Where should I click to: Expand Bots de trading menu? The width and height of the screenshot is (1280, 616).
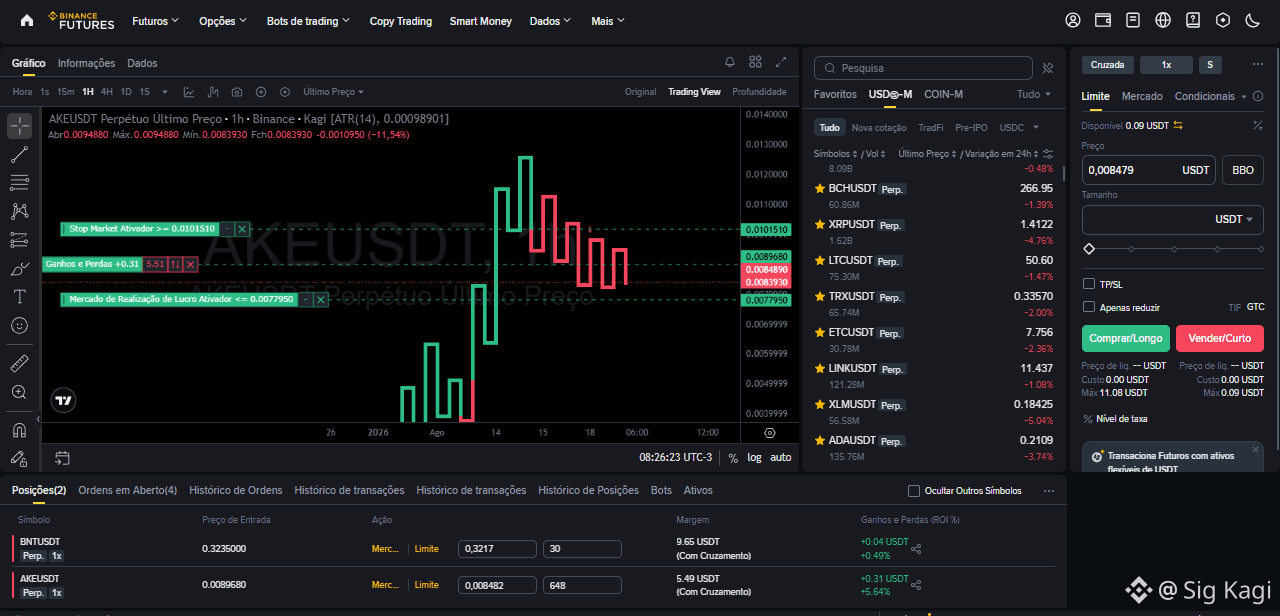(309, 20)
